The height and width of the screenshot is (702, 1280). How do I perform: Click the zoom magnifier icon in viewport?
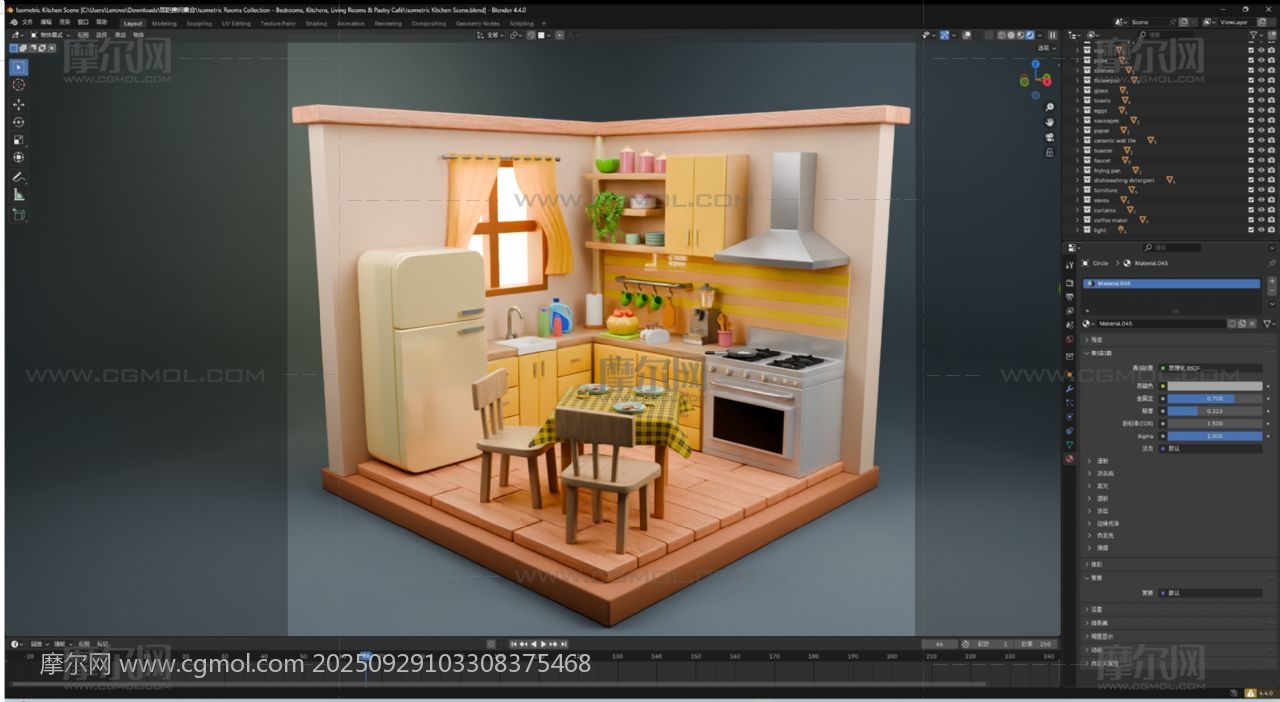pos(1049,107)
